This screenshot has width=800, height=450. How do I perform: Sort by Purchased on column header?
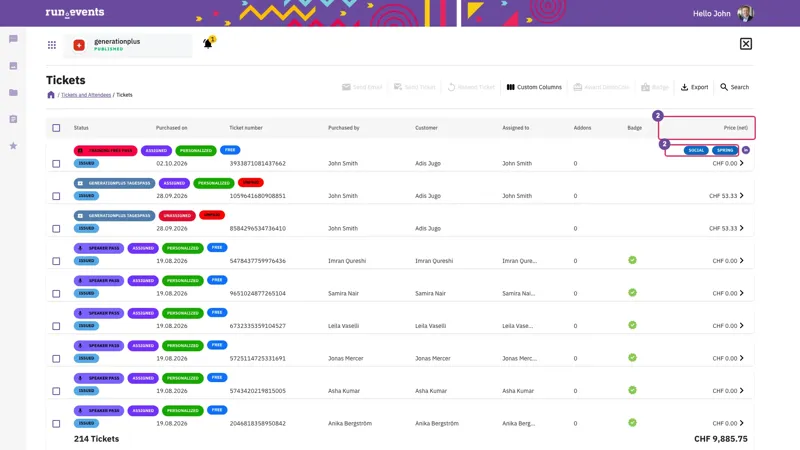pos(171,128)
